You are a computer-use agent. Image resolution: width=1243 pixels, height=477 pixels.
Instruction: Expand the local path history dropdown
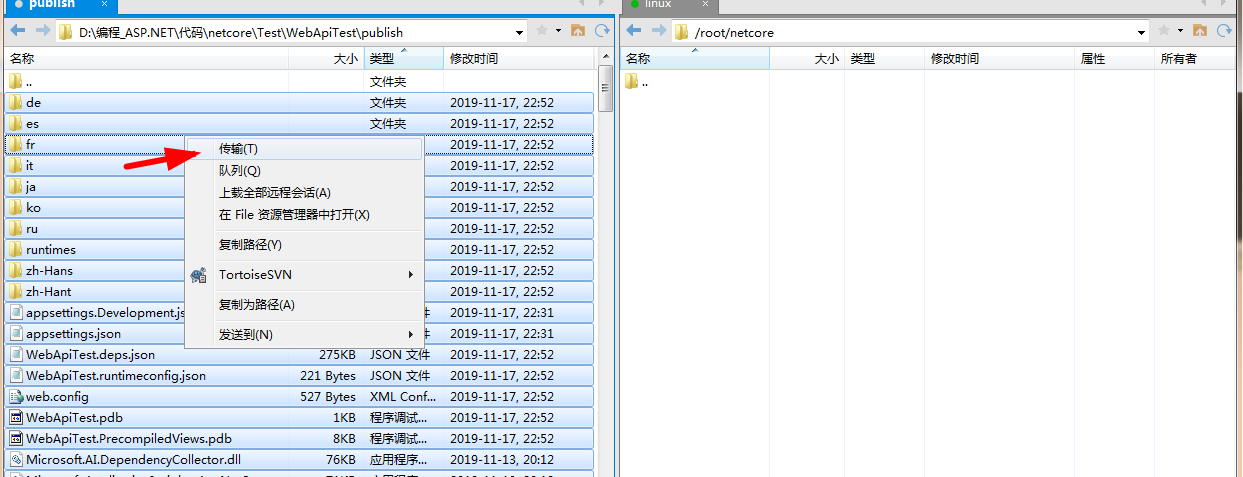point(520,32)
